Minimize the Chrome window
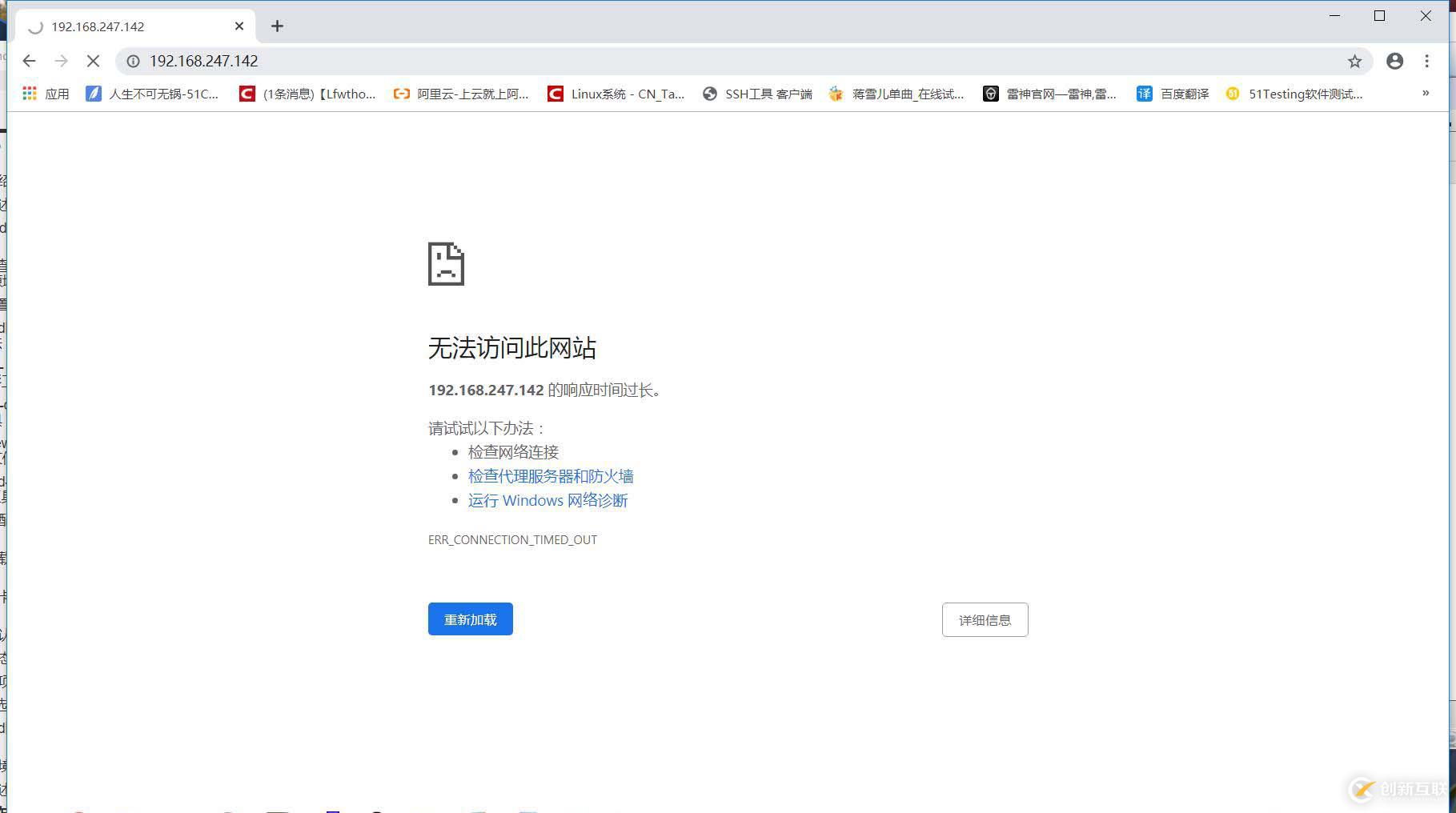The image size is (1456, 813). pyautogui.click(x=1334, y=16)
